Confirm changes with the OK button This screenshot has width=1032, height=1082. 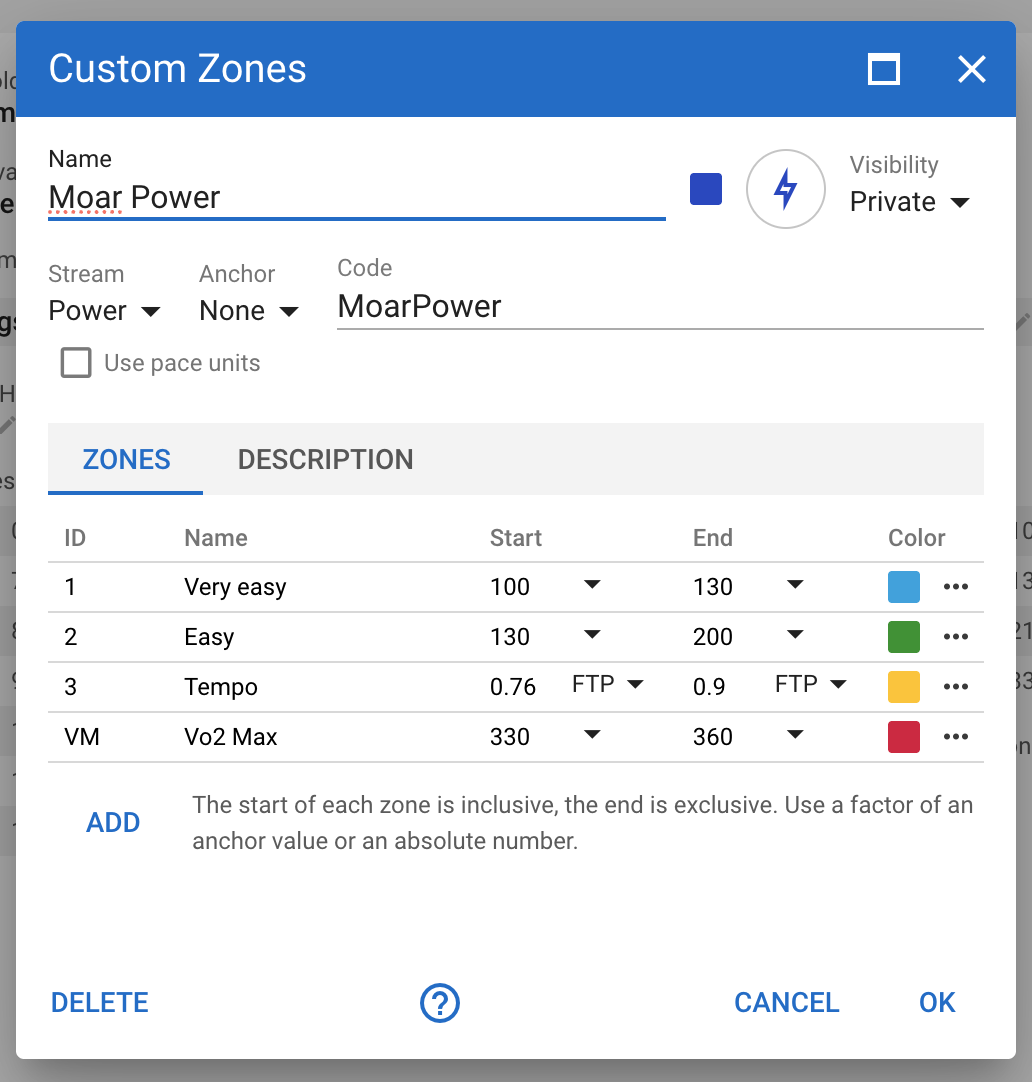[x=937, y=1002]
